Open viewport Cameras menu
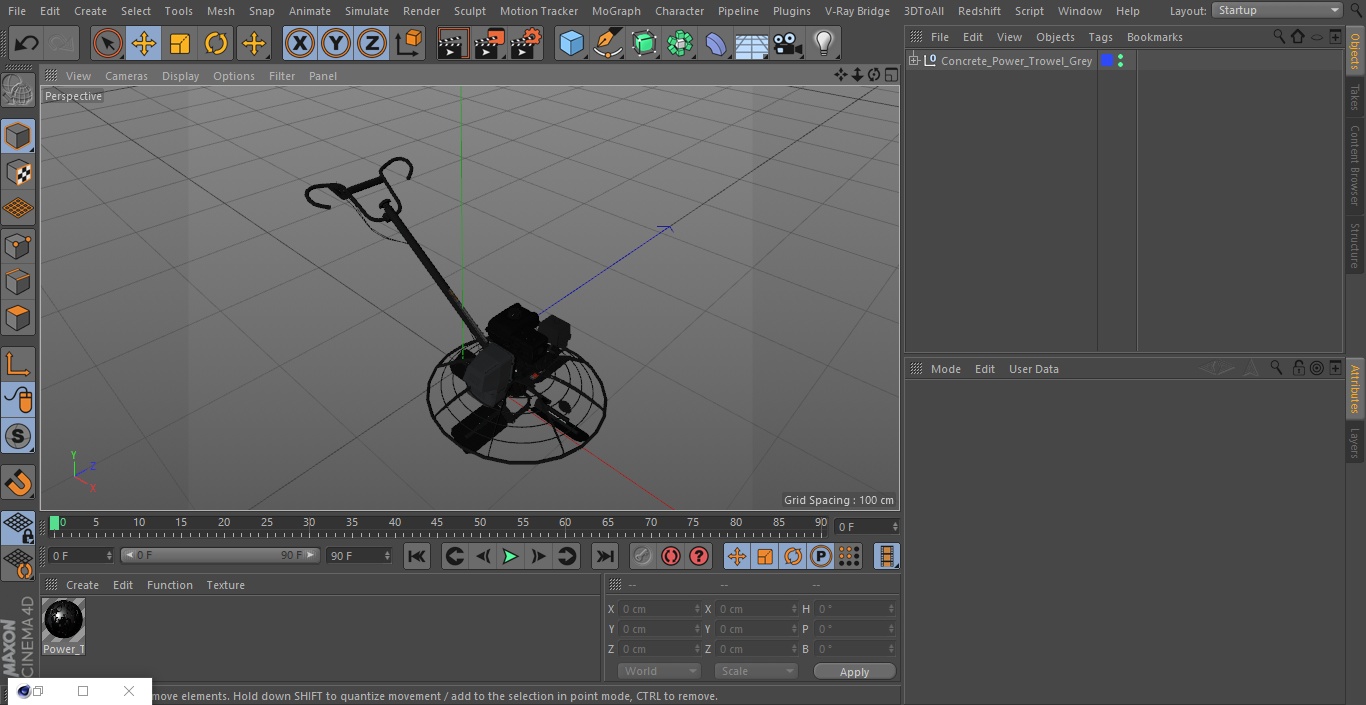 pos(126,76)
